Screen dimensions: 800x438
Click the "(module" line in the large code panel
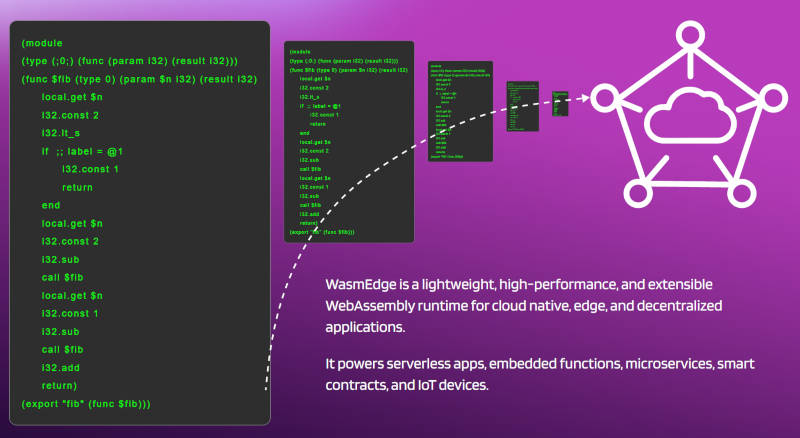[42, 43]
